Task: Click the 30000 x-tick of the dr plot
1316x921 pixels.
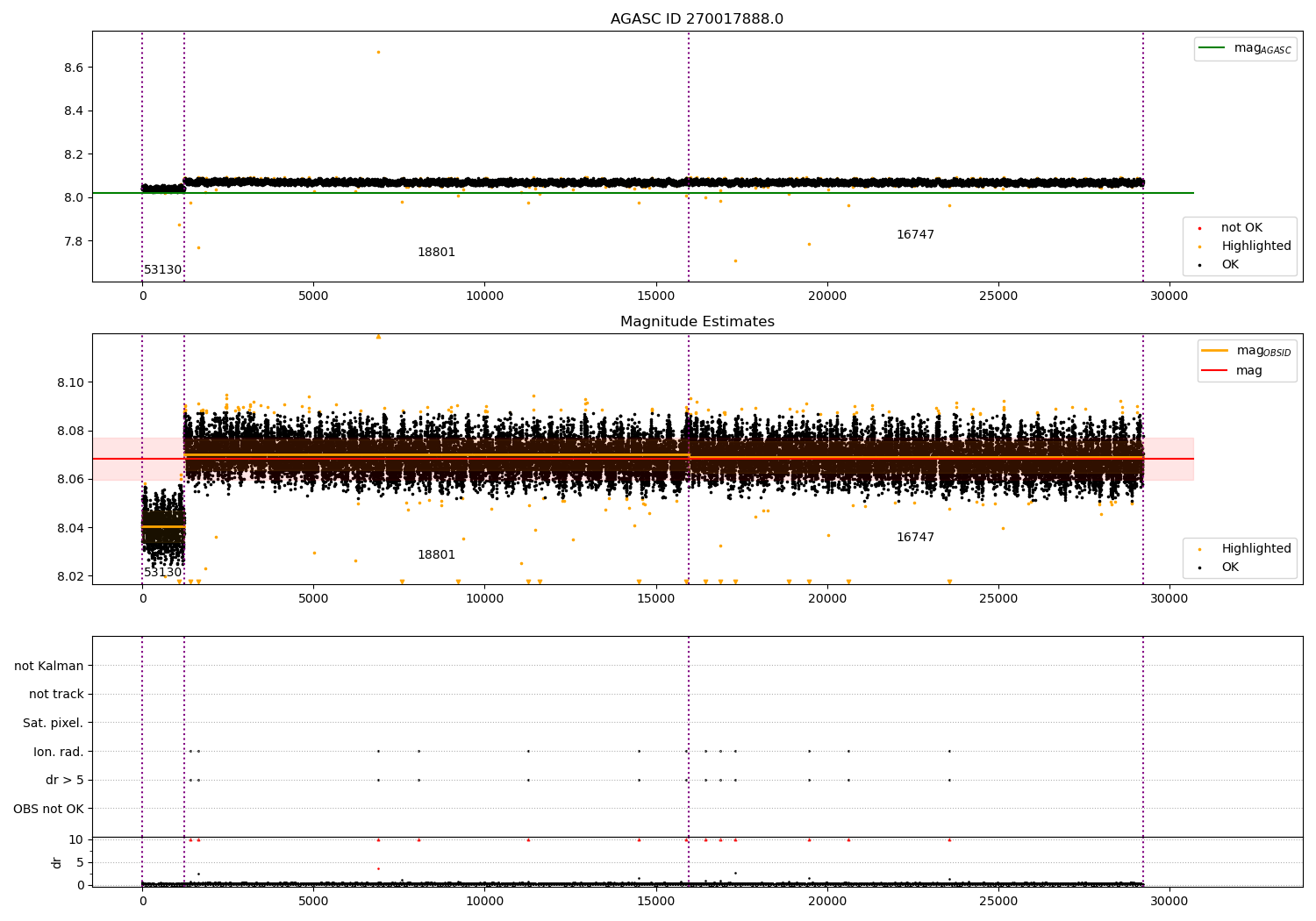Action: click(1169, 902)
